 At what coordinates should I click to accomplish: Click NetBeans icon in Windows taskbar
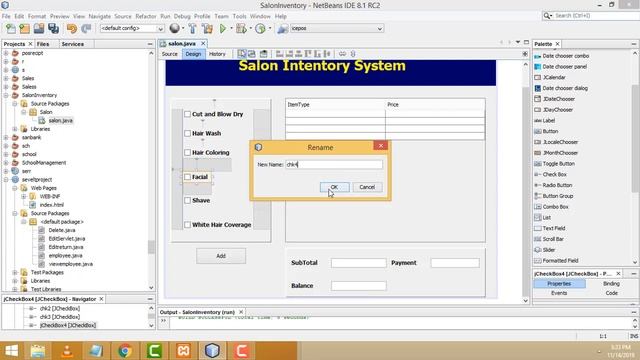(x=212, y=351)
